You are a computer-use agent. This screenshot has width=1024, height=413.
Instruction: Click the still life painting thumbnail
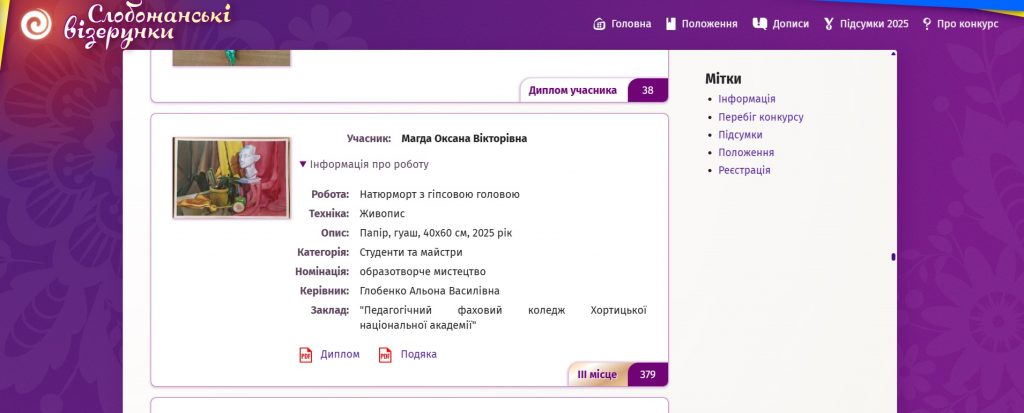pos(231,178)
